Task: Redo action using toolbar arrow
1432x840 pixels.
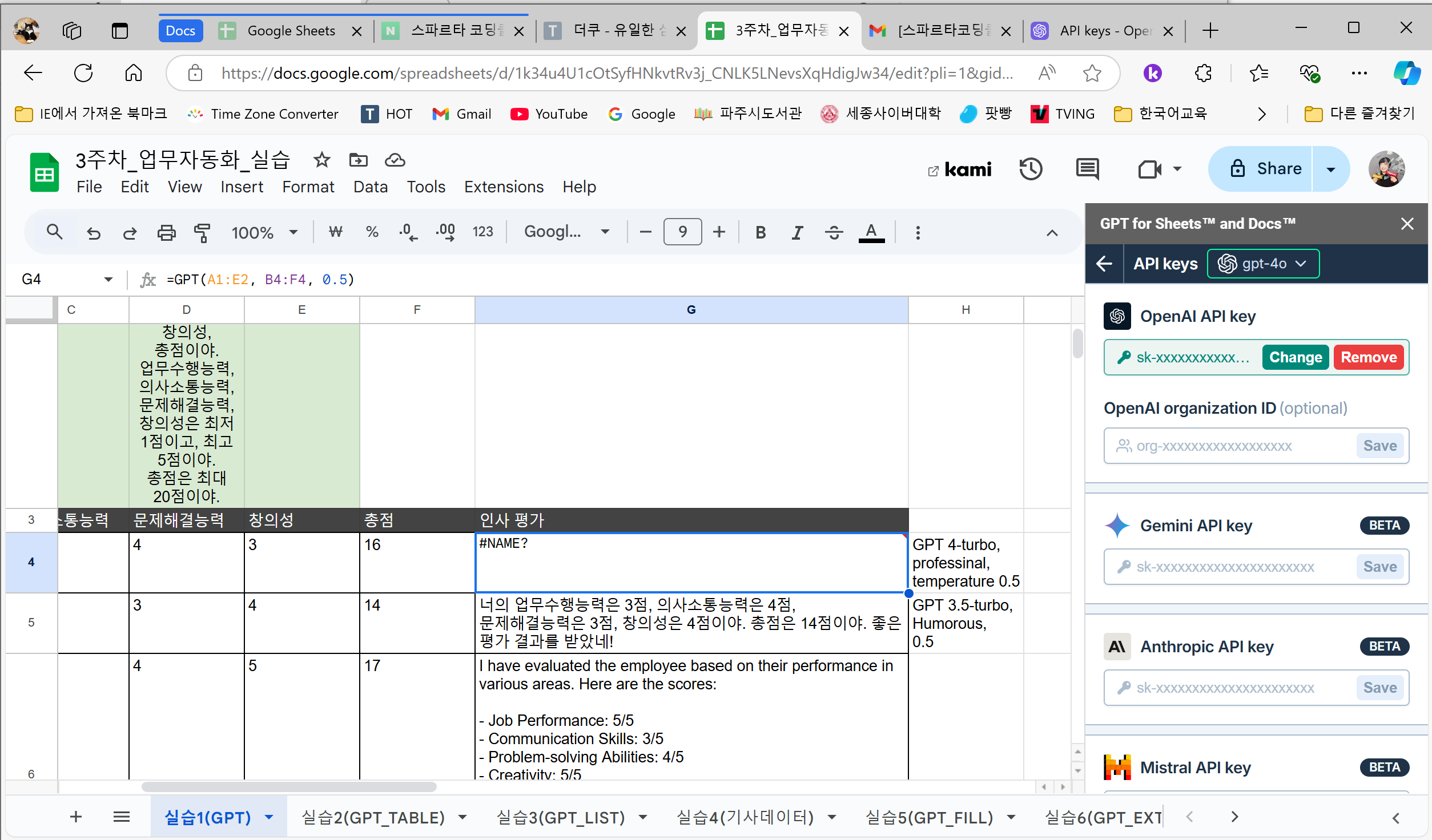Action: 130,232
